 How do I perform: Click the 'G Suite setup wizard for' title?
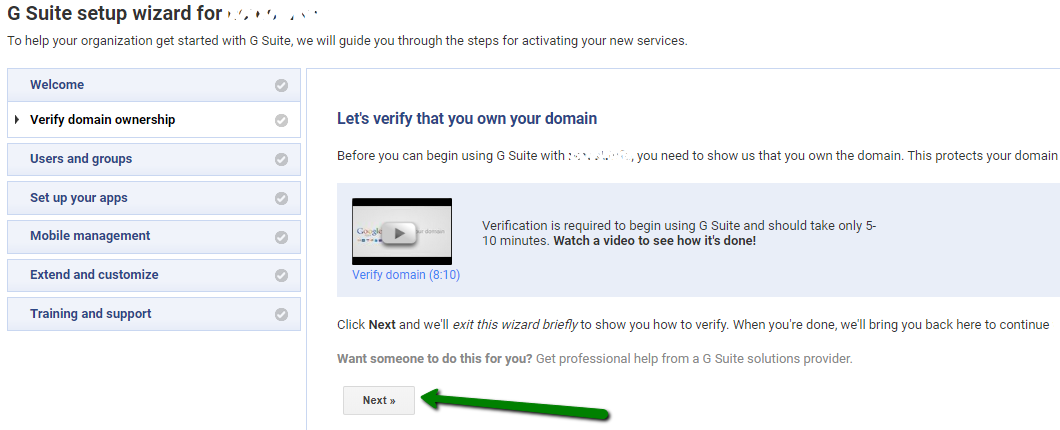114,13
